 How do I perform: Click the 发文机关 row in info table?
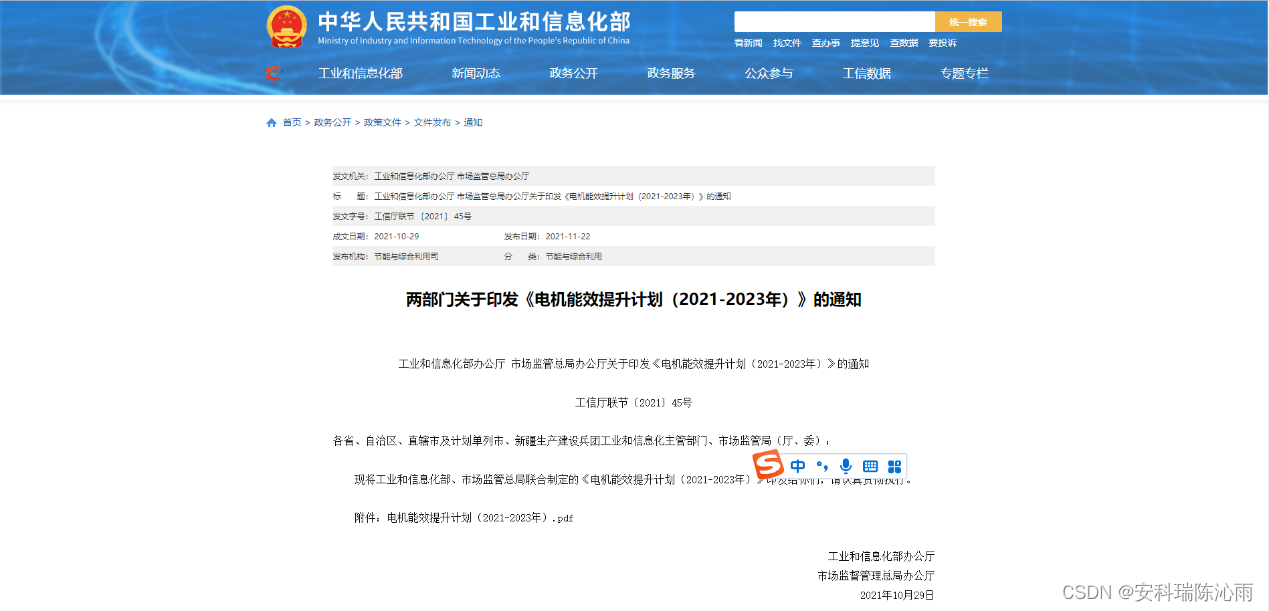tap(634, 176)
